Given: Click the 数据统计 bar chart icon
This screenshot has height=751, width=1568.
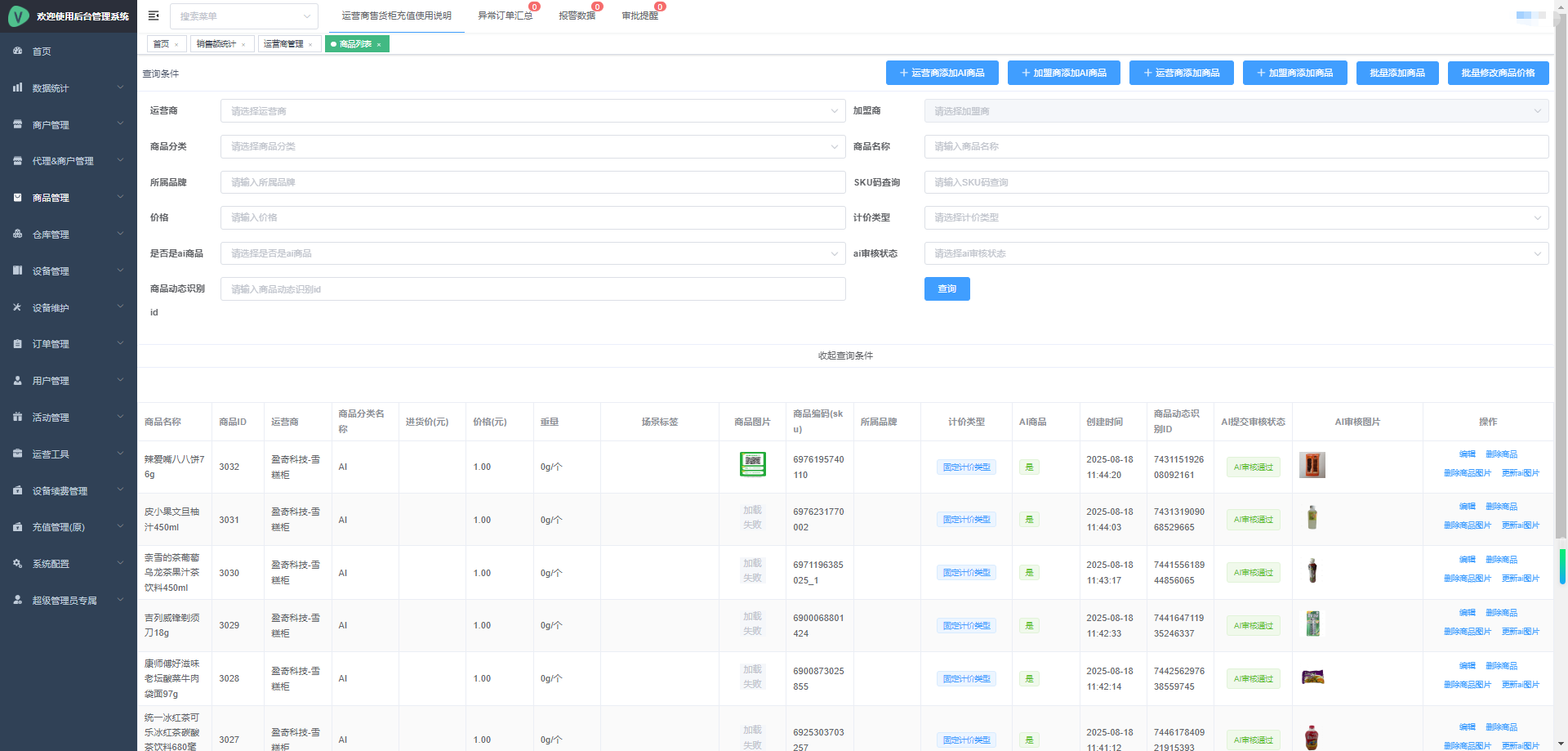Looking at the screenshot, I should pos(18,87).
